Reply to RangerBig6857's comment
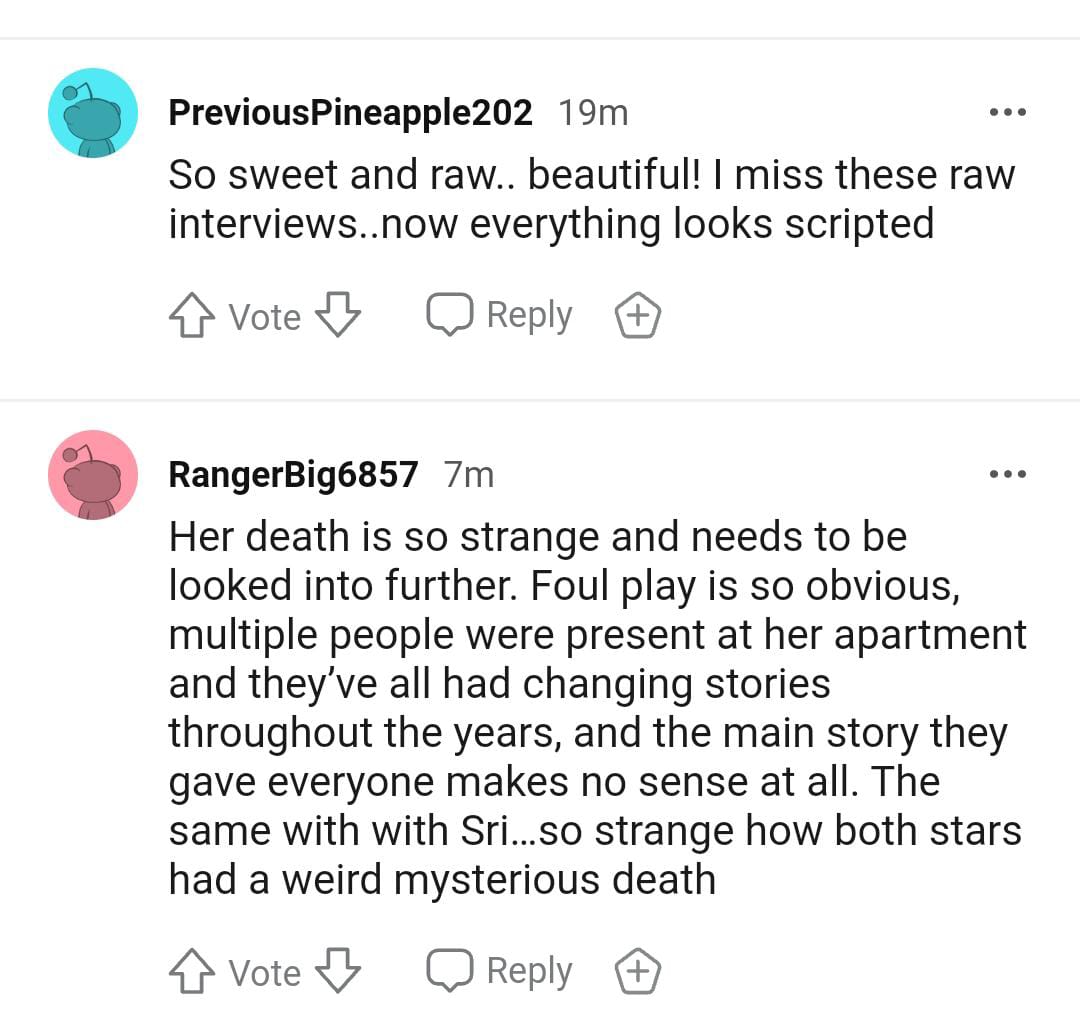This screenshot has width=1080, height=1035. pos(500,971)
